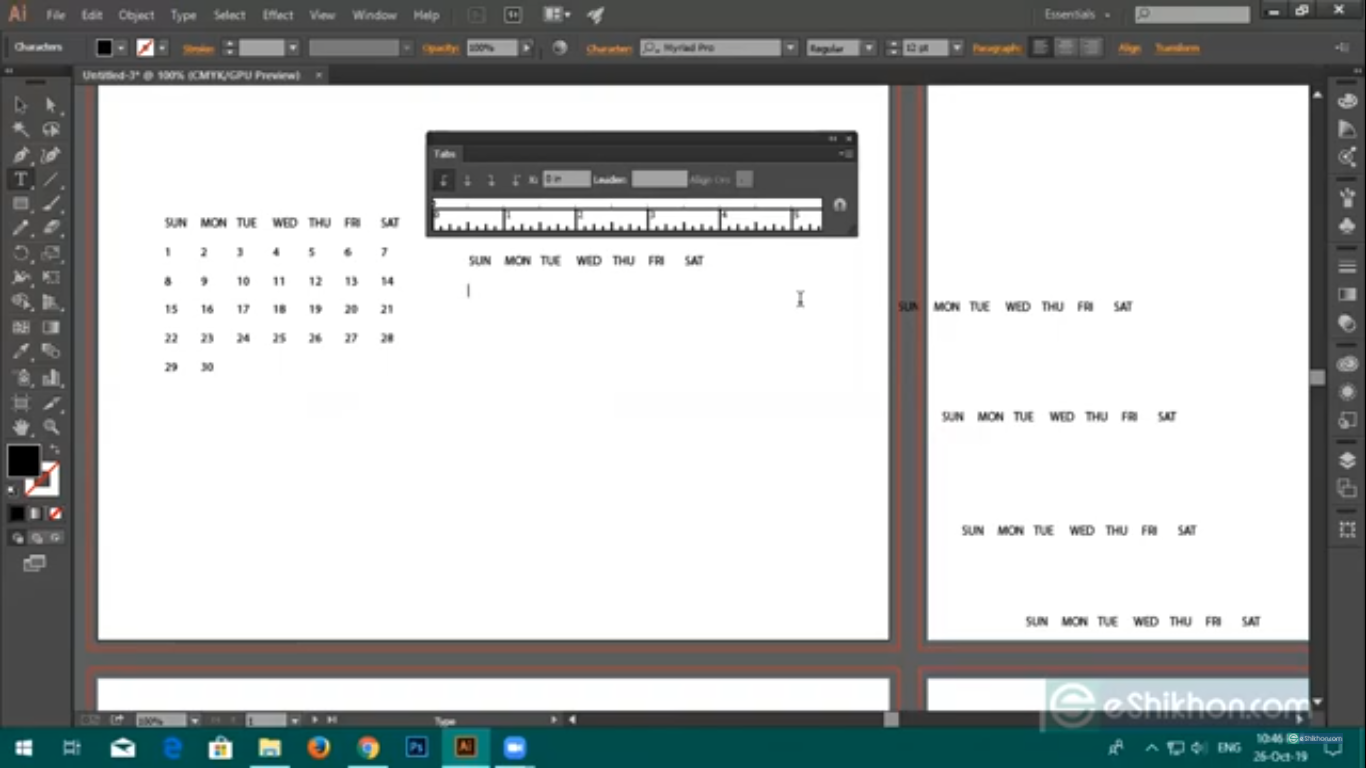Toggle the center-justified tab stop button
This screenshot has width=1366, height=768.
click(467, 179)
